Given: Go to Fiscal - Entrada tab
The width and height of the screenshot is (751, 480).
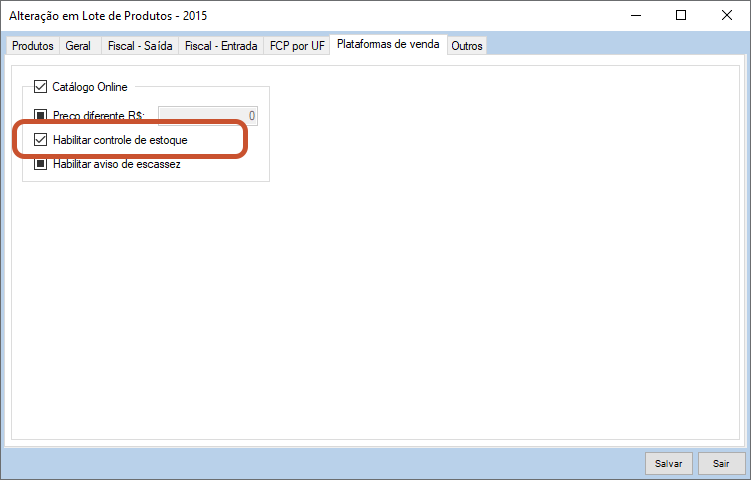Looking at the screenshot, I should 221,46.
